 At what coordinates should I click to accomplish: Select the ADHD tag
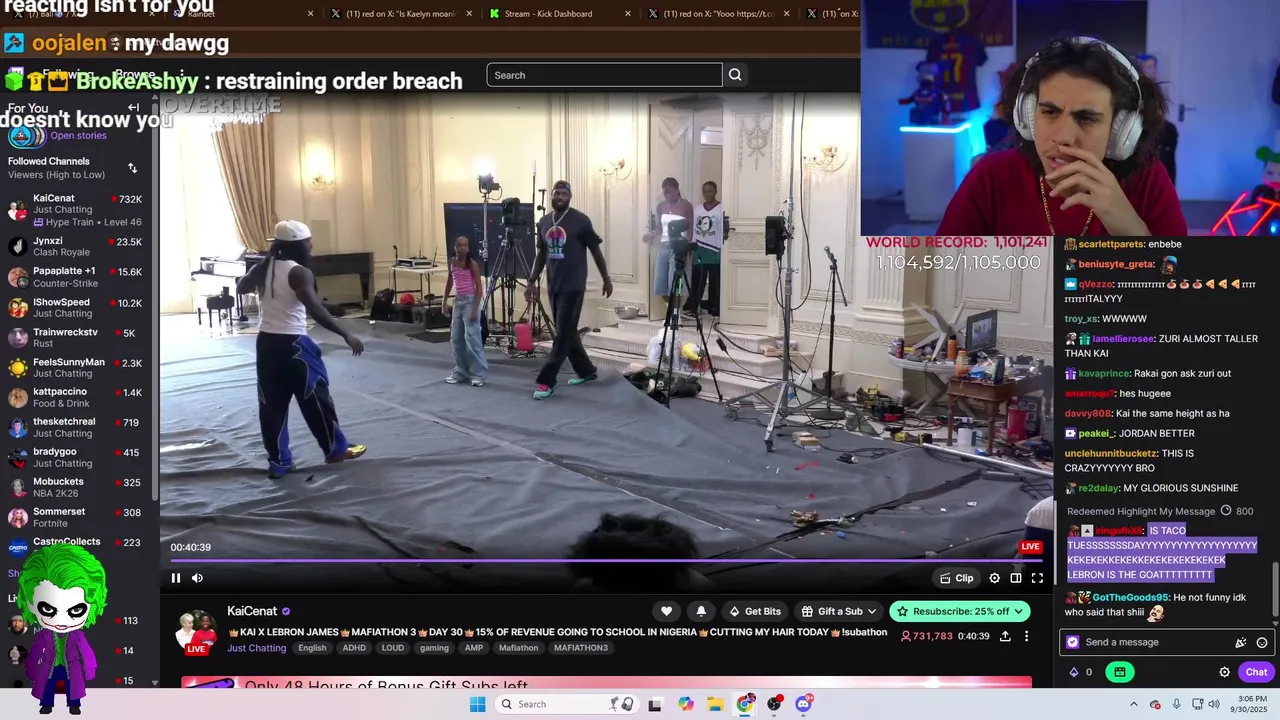point(354,648)
